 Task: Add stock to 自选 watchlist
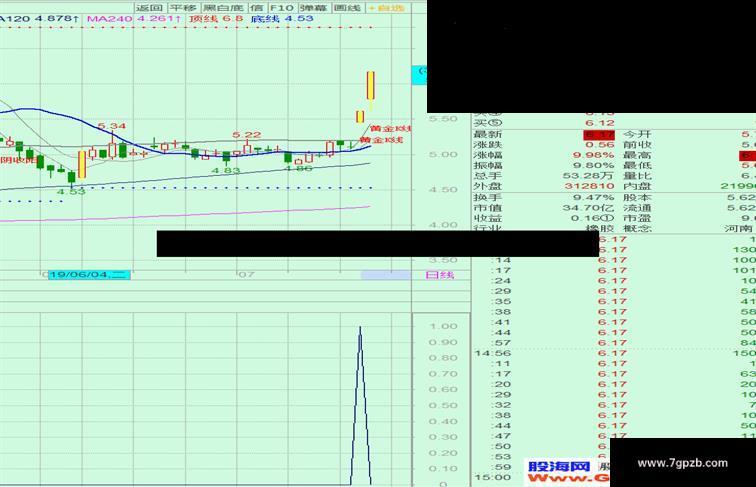tap(387, 8)
